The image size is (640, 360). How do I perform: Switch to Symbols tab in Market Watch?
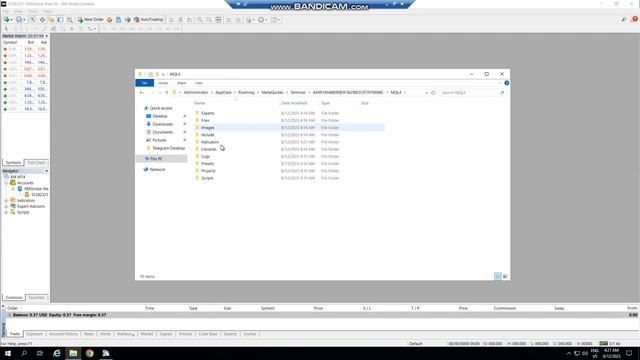click(13, 162)
